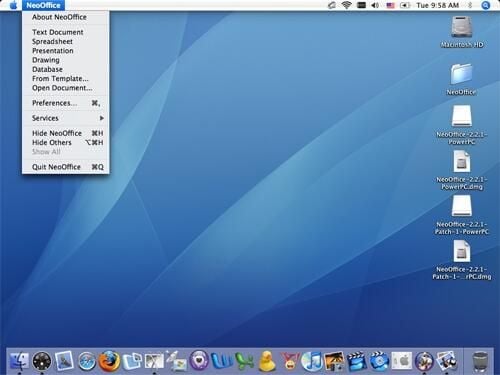Click the NeoOffice menu bar title
The image size is (500, 375).
coord(43,5)
